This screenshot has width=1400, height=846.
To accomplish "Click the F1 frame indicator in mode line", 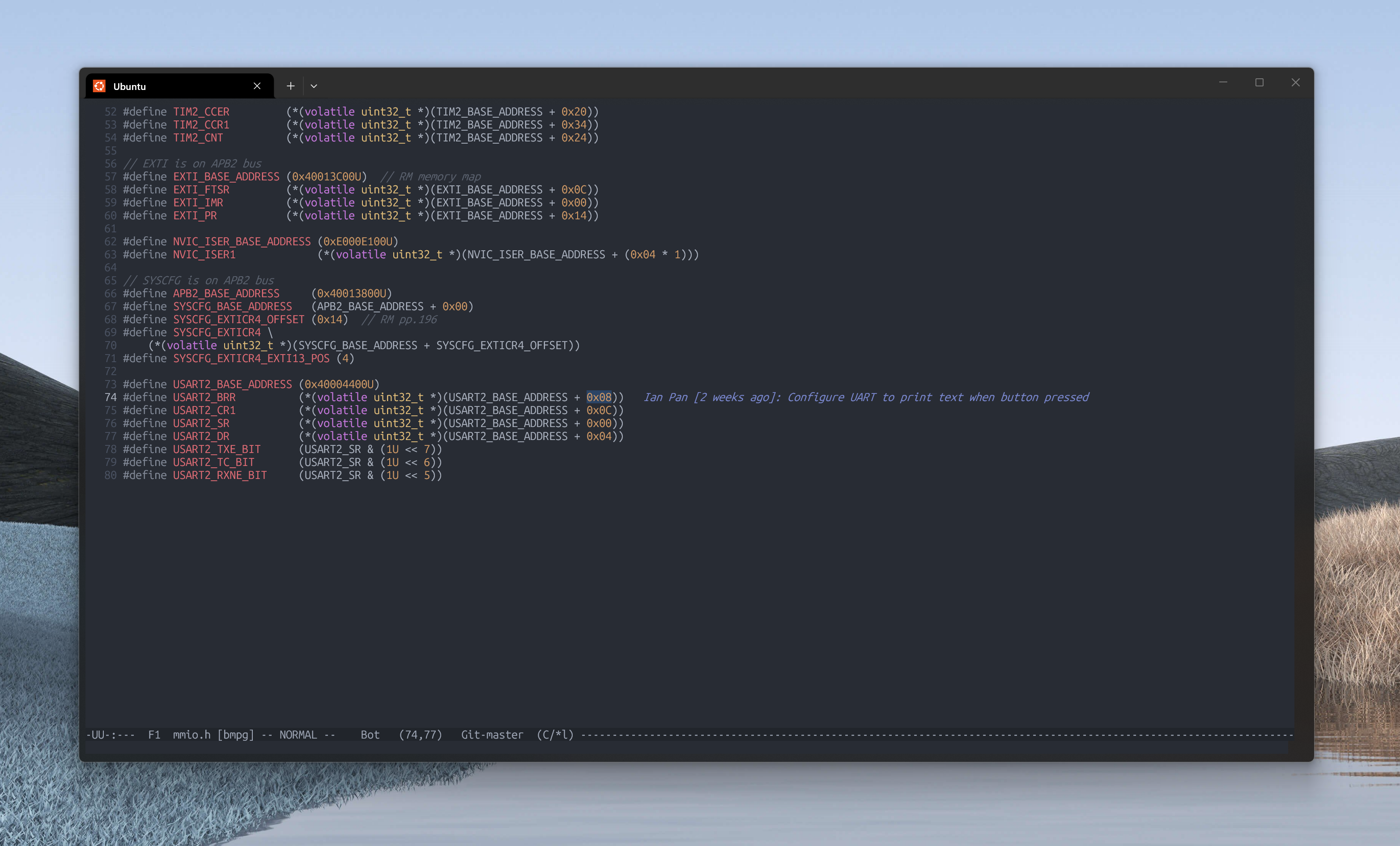I will (x=154, y=735).
